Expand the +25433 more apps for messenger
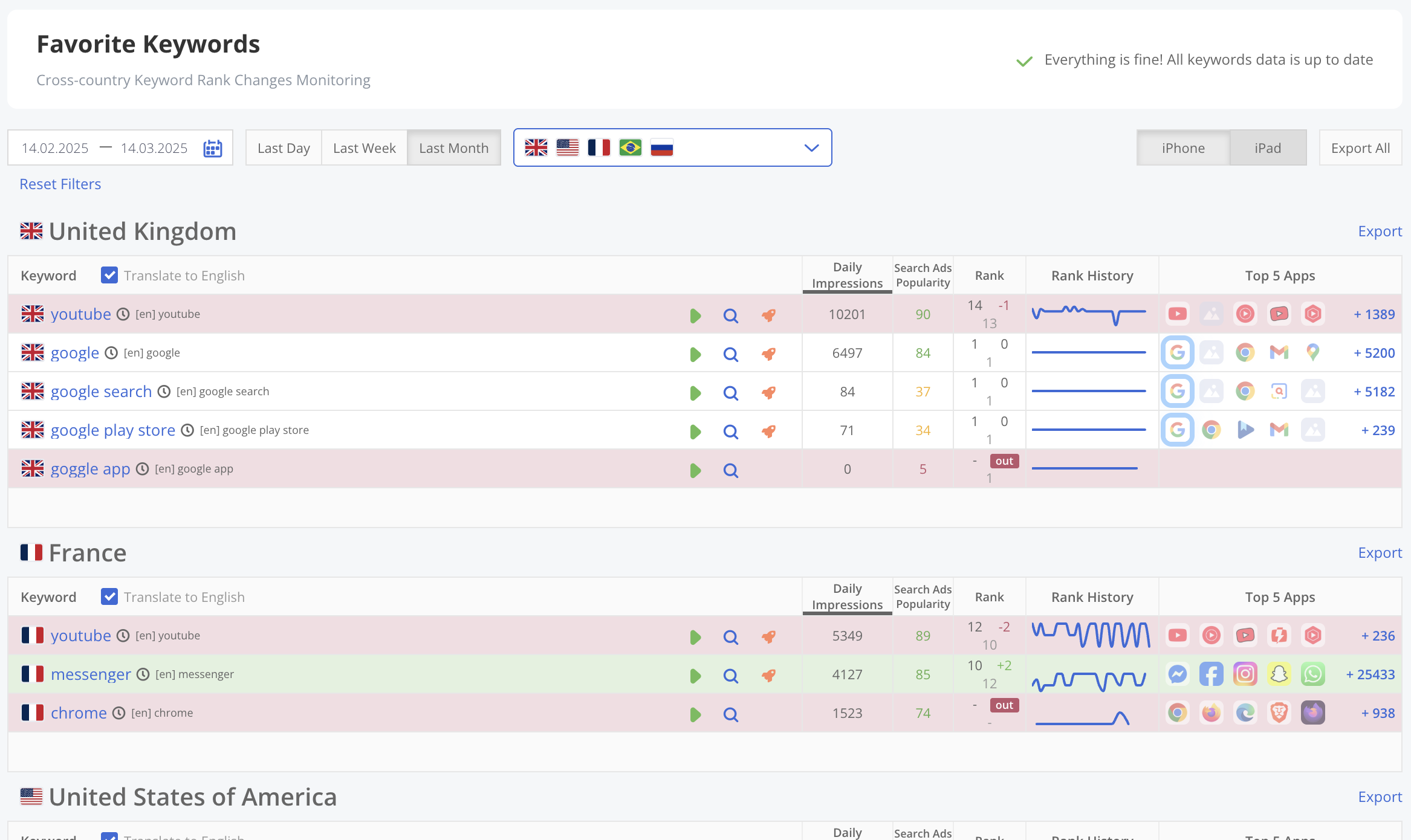 click(x=1370, y=674)
